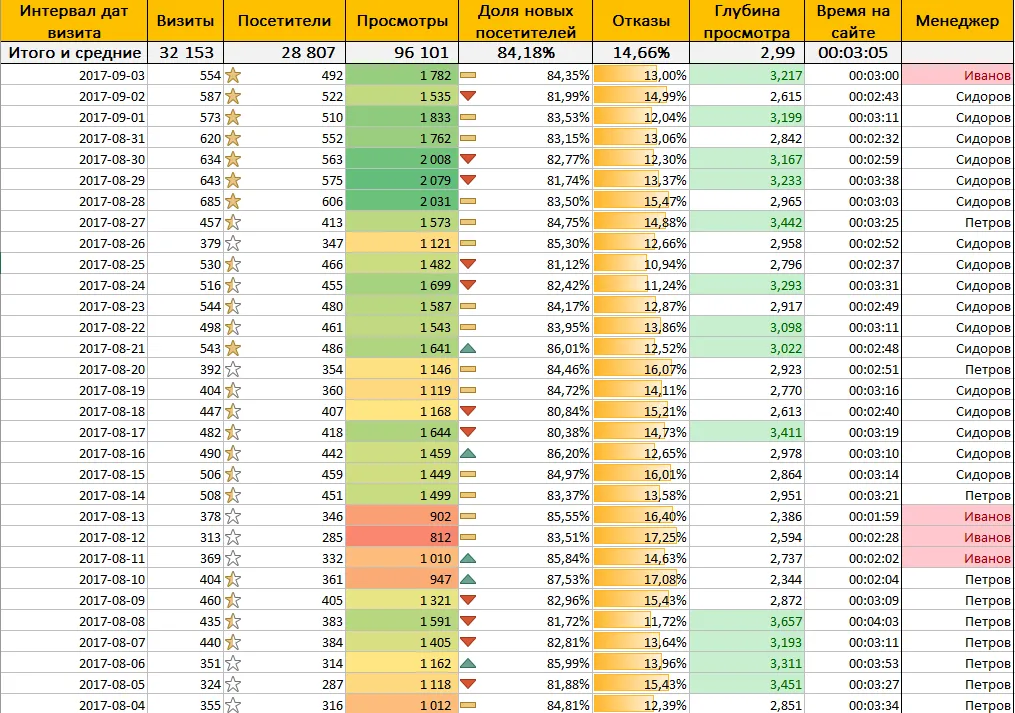The width and height of the screenshot is (1015, 713).
Task: Click the gold star beside 643 visits
Action: 233,181
